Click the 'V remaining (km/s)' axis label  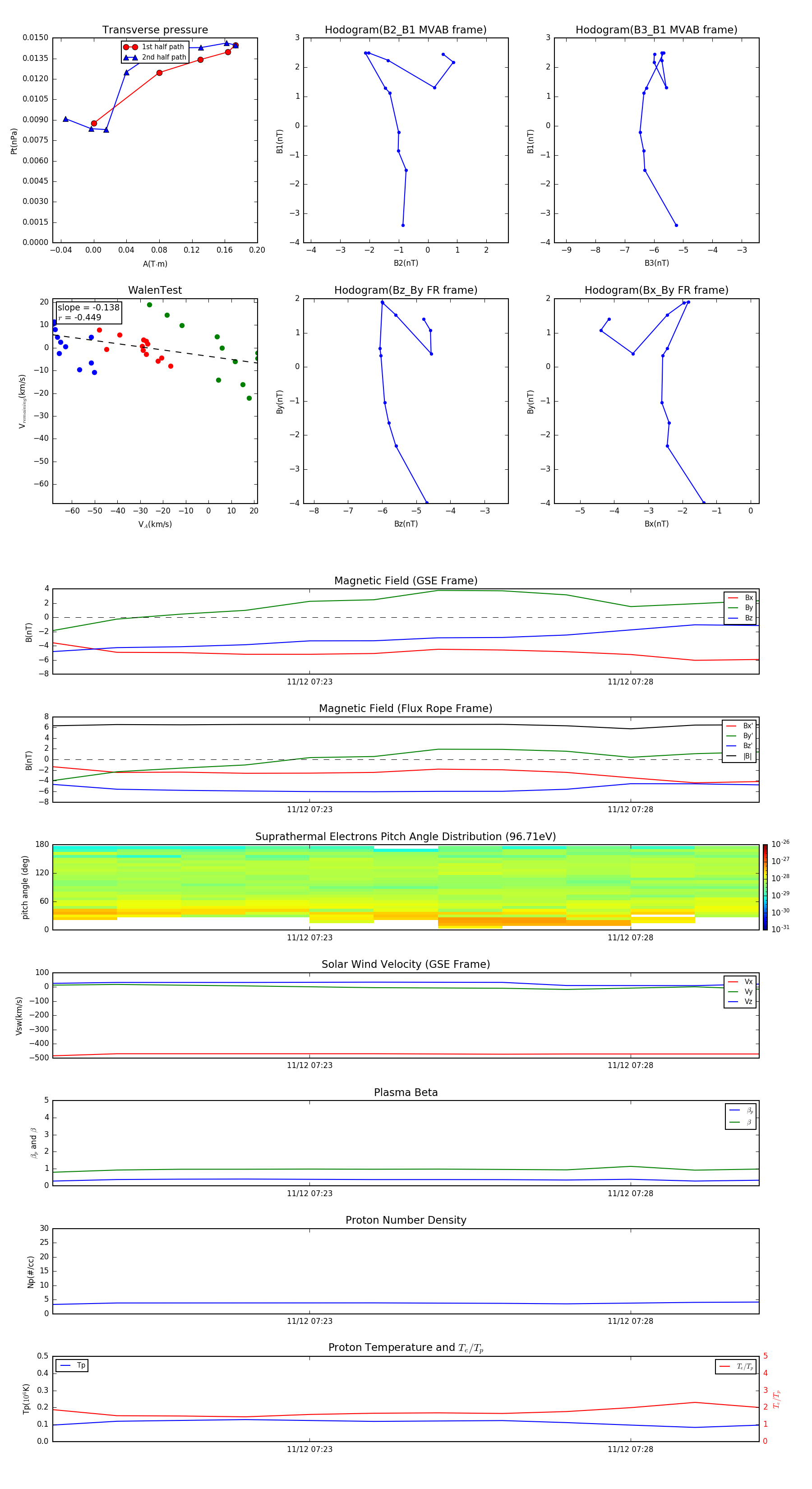[23, 401]
